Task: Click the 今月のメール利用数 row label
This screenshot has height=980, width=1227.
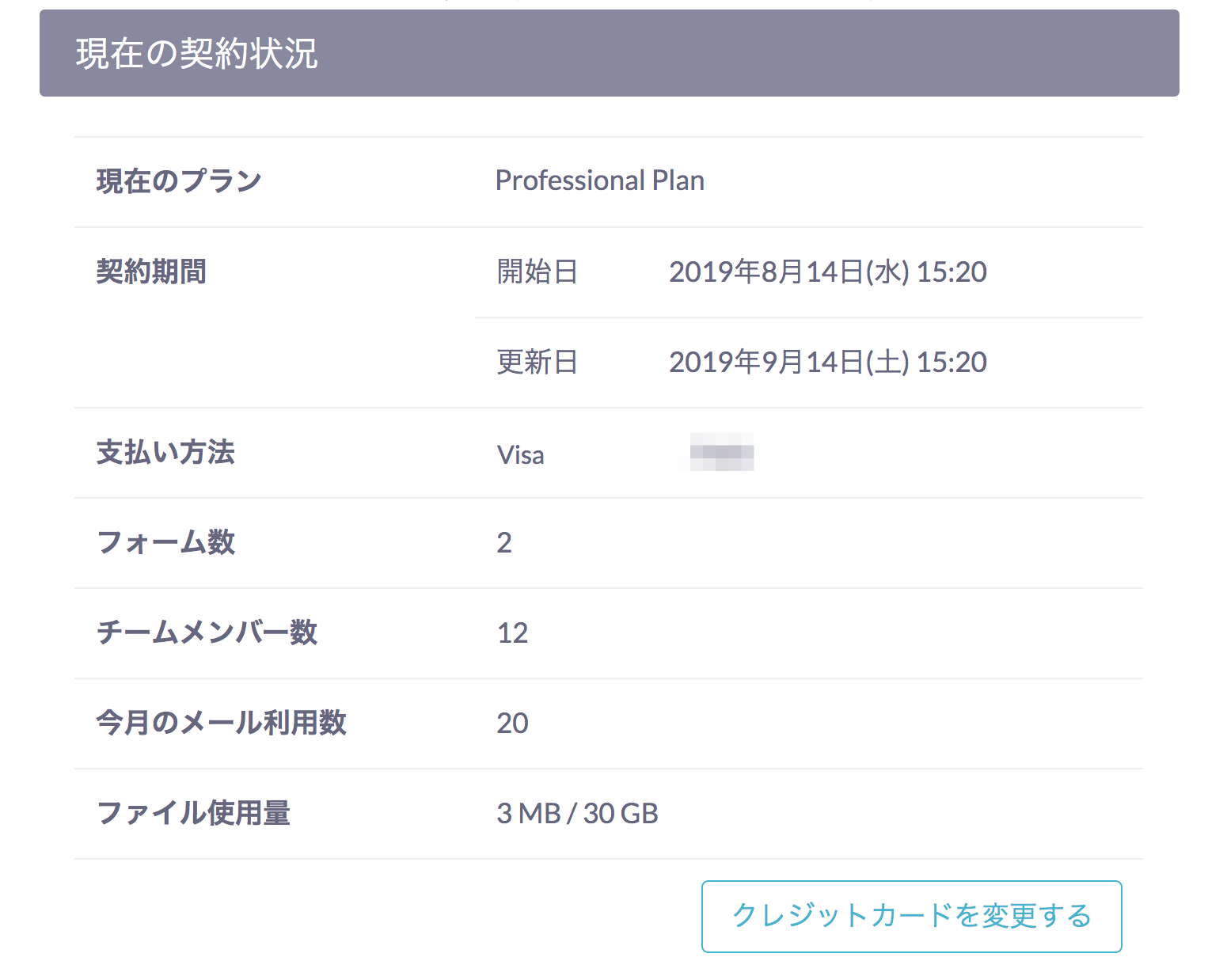Action: pyautogui.click(x=222, y=723)
